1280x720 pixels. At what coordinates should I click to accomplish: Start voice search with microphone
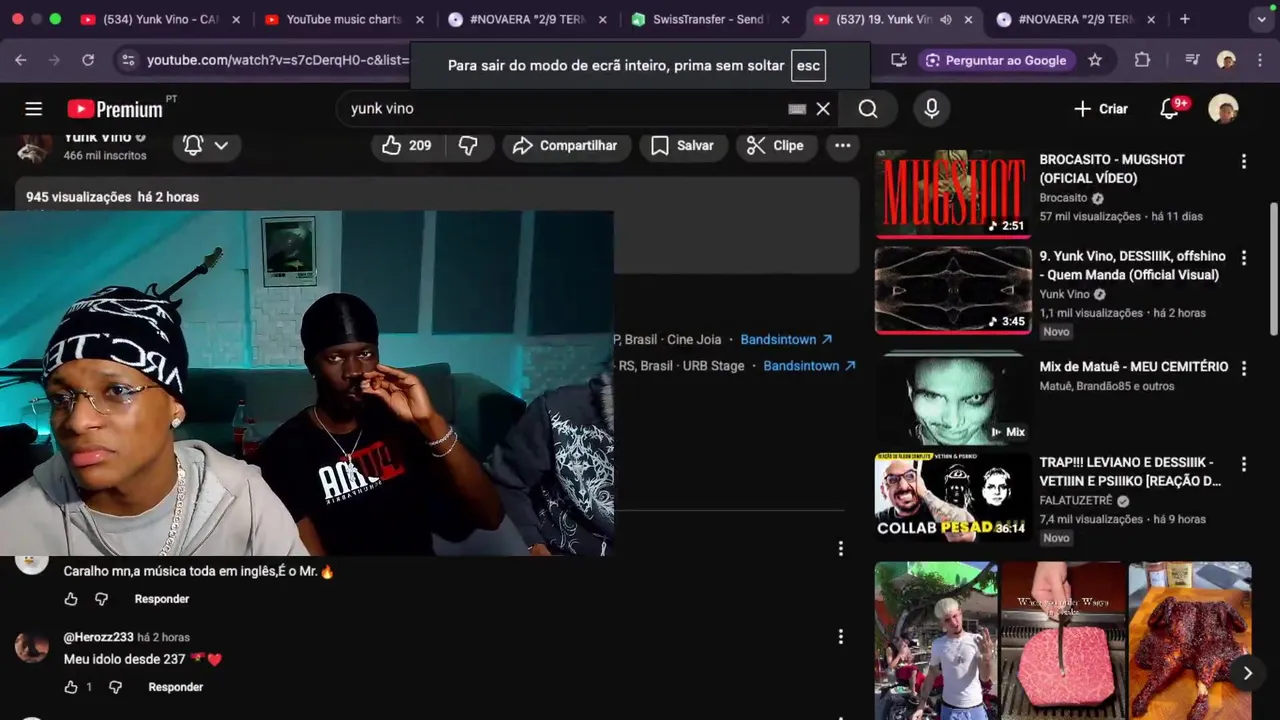931,109
